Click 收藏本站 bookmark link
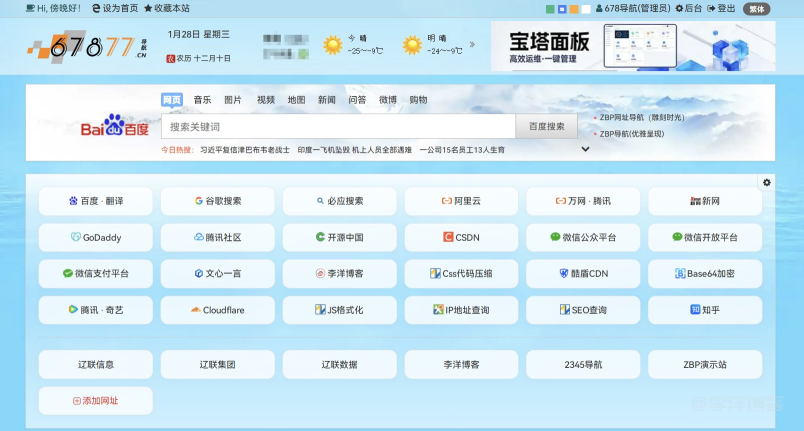The height and width of the screenshot is (431, 804). pyautogui.click(x=167, y=8)
